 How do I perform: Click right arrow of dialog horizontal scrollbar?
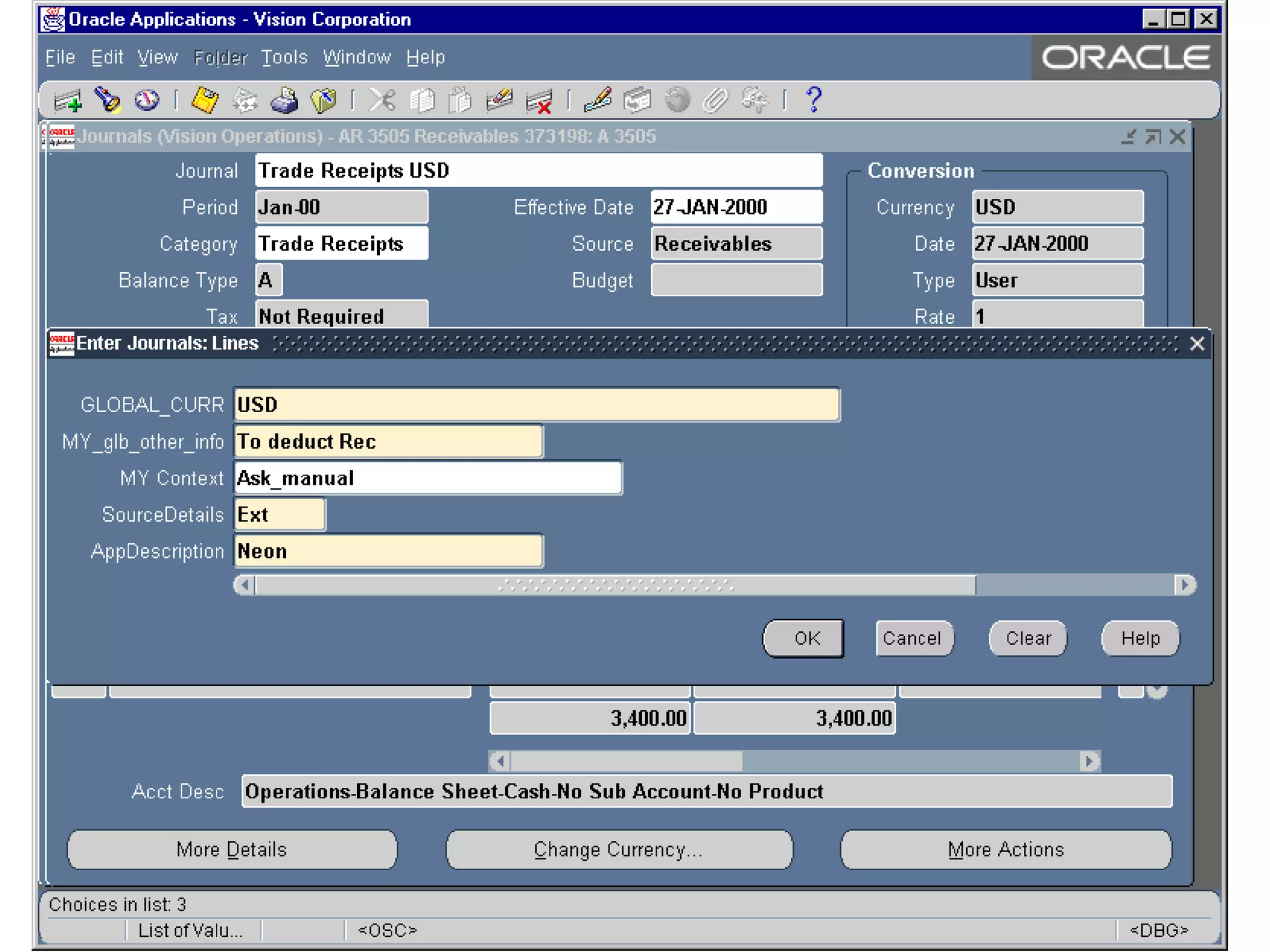coord(1184,584)
